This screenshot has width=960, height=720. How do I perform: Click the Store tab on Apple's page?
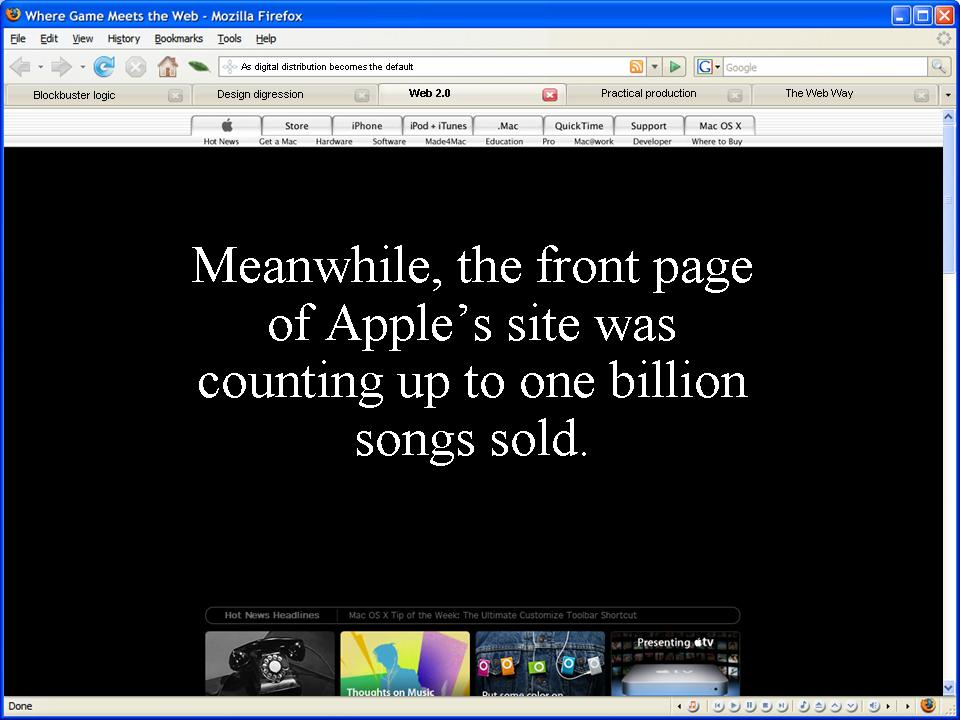coord(296,126)
